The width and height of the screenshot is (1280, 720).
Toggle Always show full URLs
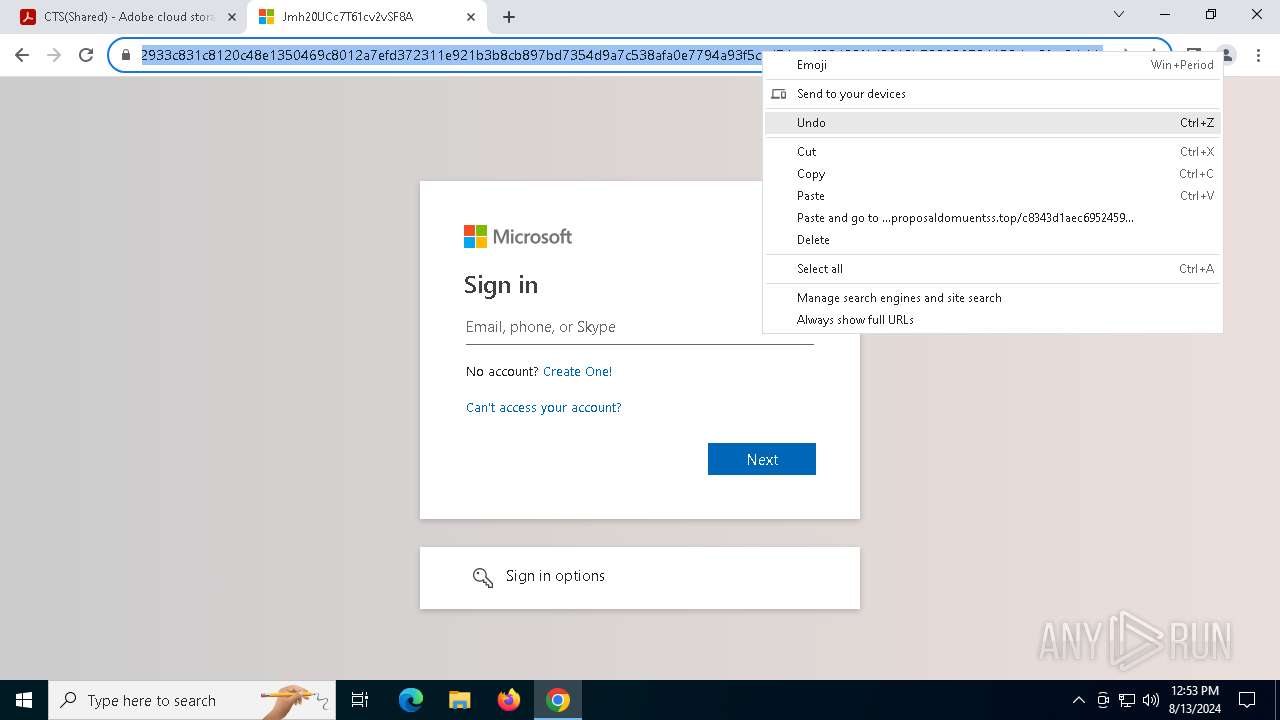tap(992, 320)
